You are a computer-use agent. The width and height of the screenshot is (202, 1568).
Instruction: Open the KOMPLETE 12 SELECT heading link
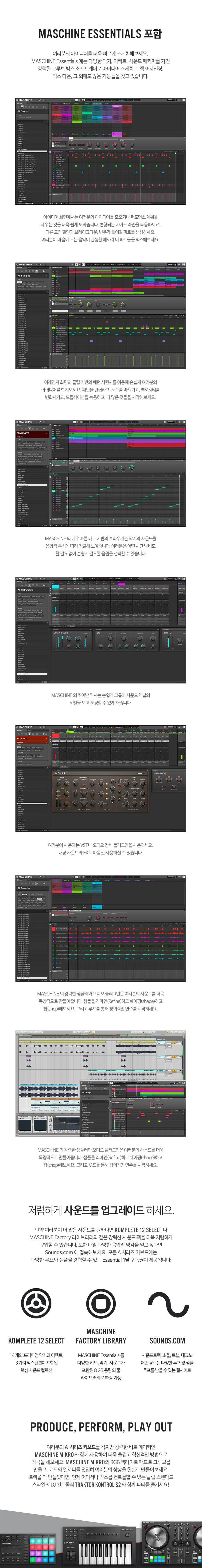click(36, 1341)
